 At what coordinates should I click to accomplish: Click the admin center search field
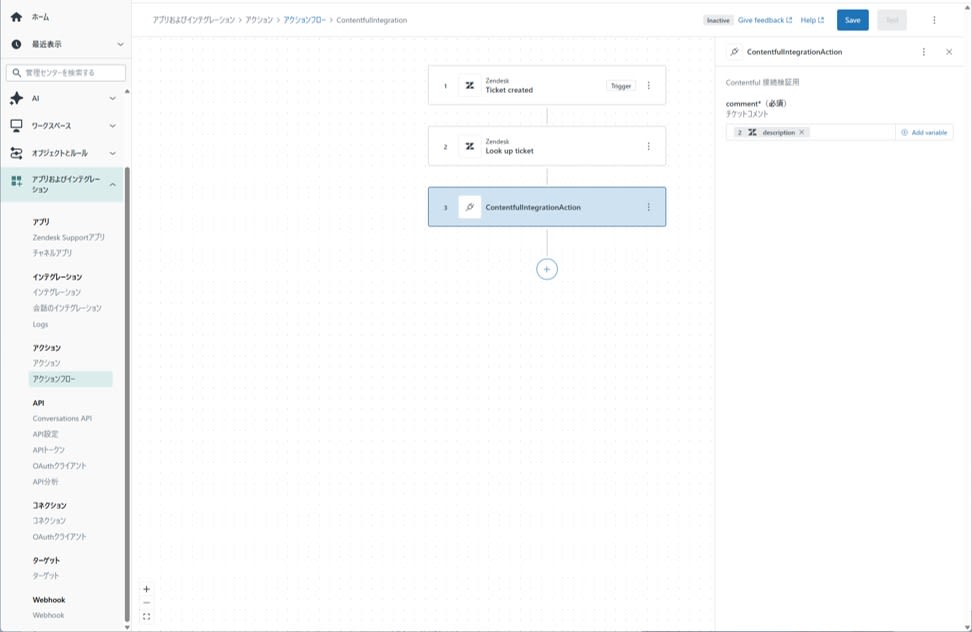66,72
